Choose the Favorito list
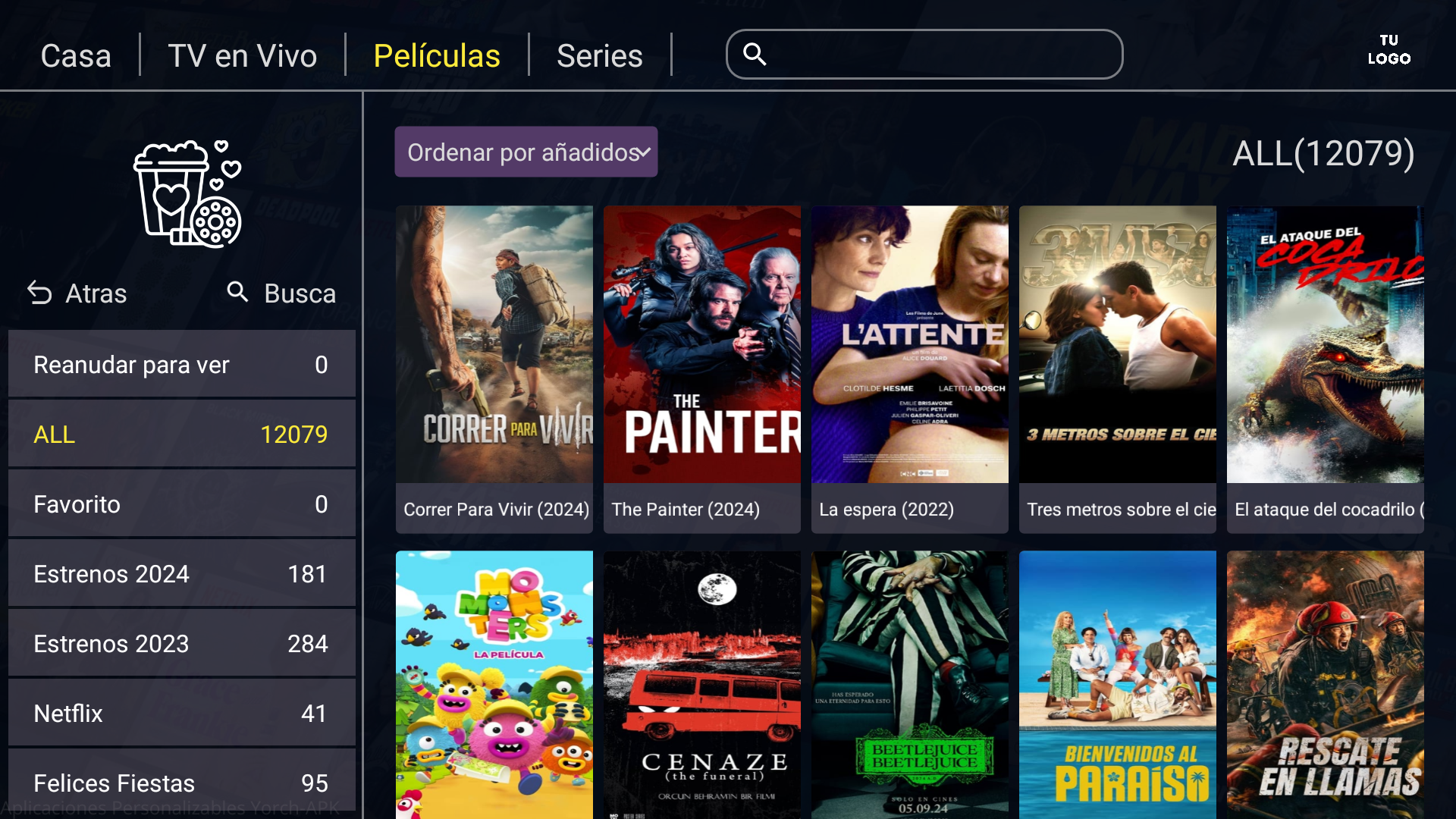 (182, 504)
